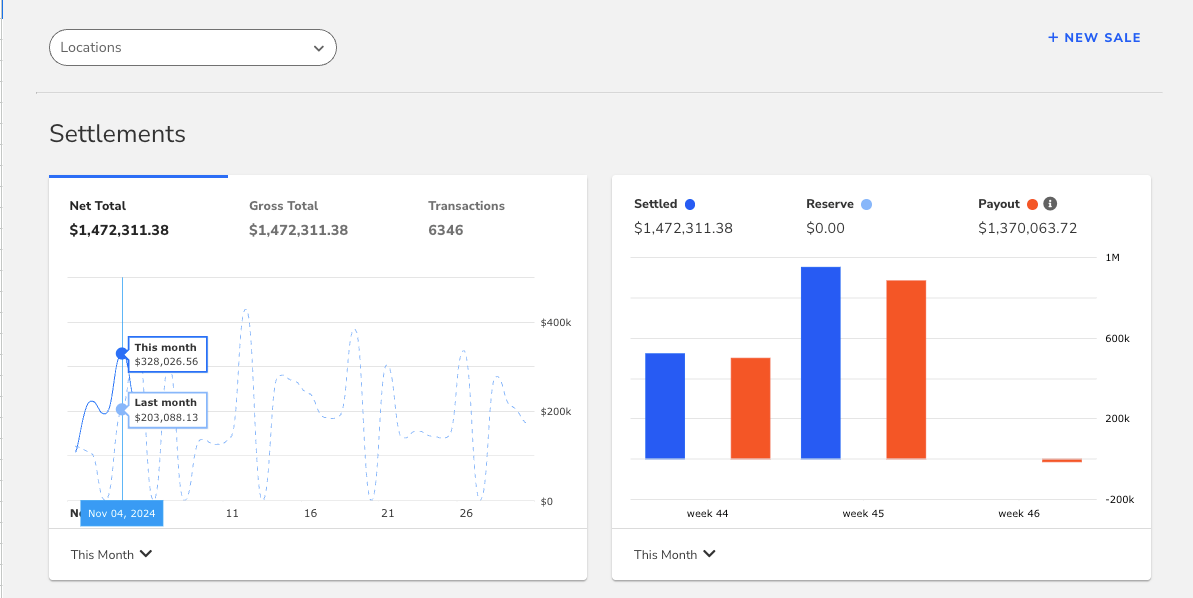The image size is (1193, 598).
Task: Click the week 44 orange Payout bar
Action: [750, 408]
